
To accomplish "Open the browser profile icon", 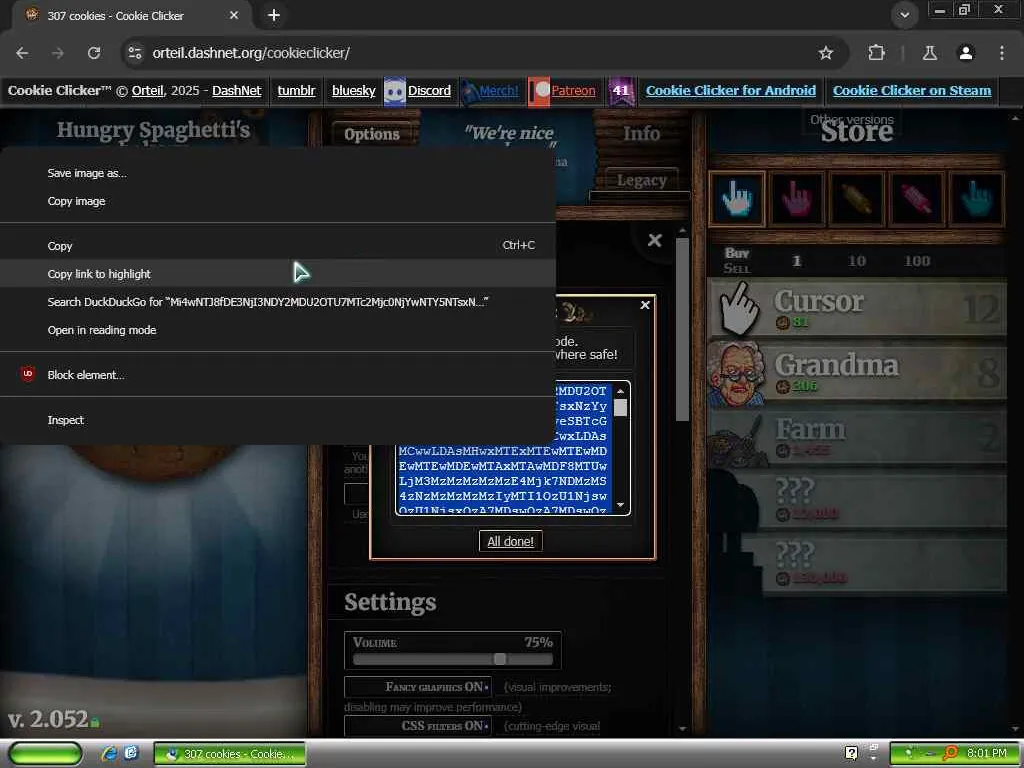I will 965,53.
